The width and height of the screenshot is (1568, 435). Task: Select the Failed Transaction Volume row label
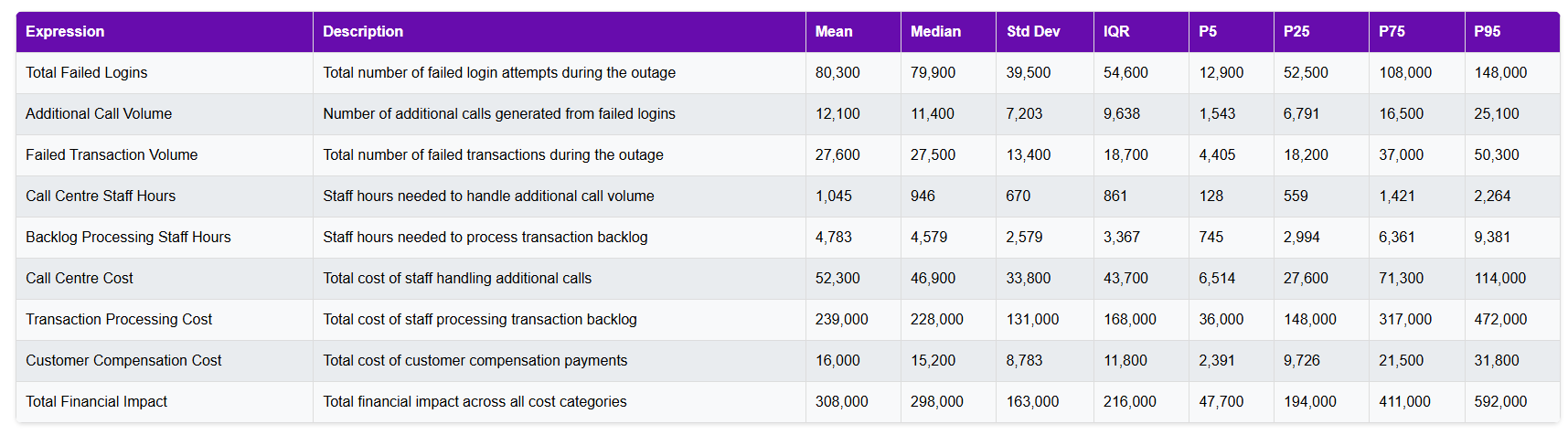click(112, 155)
